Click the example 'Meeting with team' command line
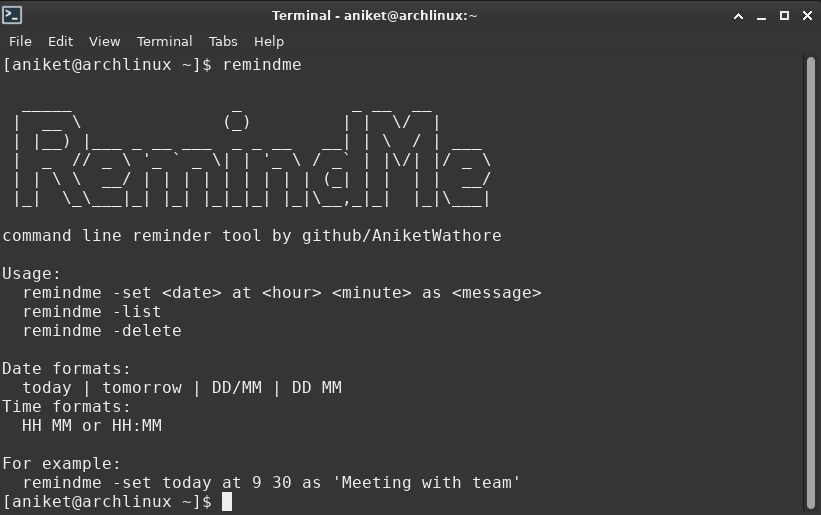This screenshot has height=515, width=821. point(271,483)
